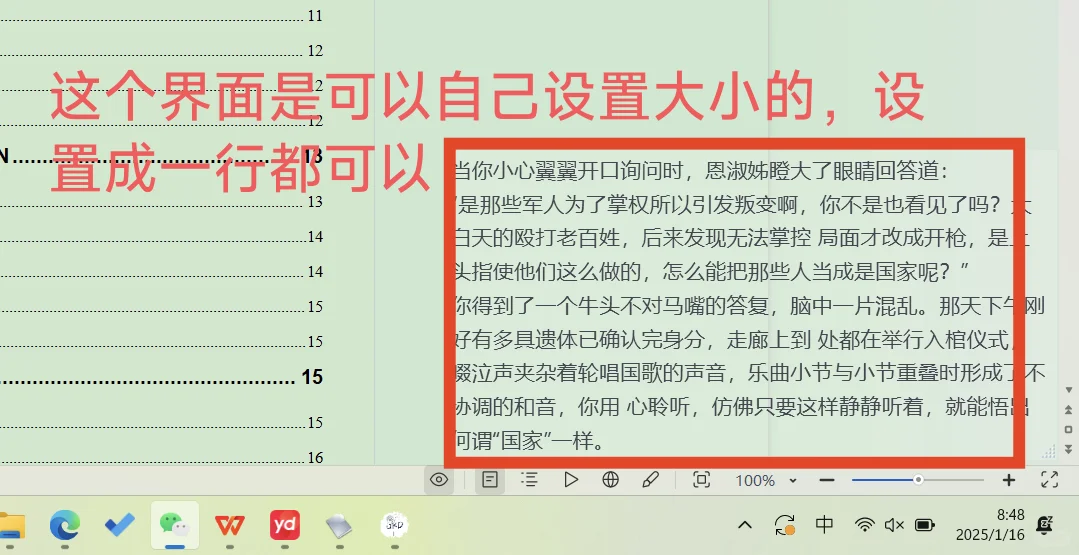The width and height of the screenshot is (1079, 555).
Task: Click final line 何谓“国家”一样。
Action: (530, 440)
